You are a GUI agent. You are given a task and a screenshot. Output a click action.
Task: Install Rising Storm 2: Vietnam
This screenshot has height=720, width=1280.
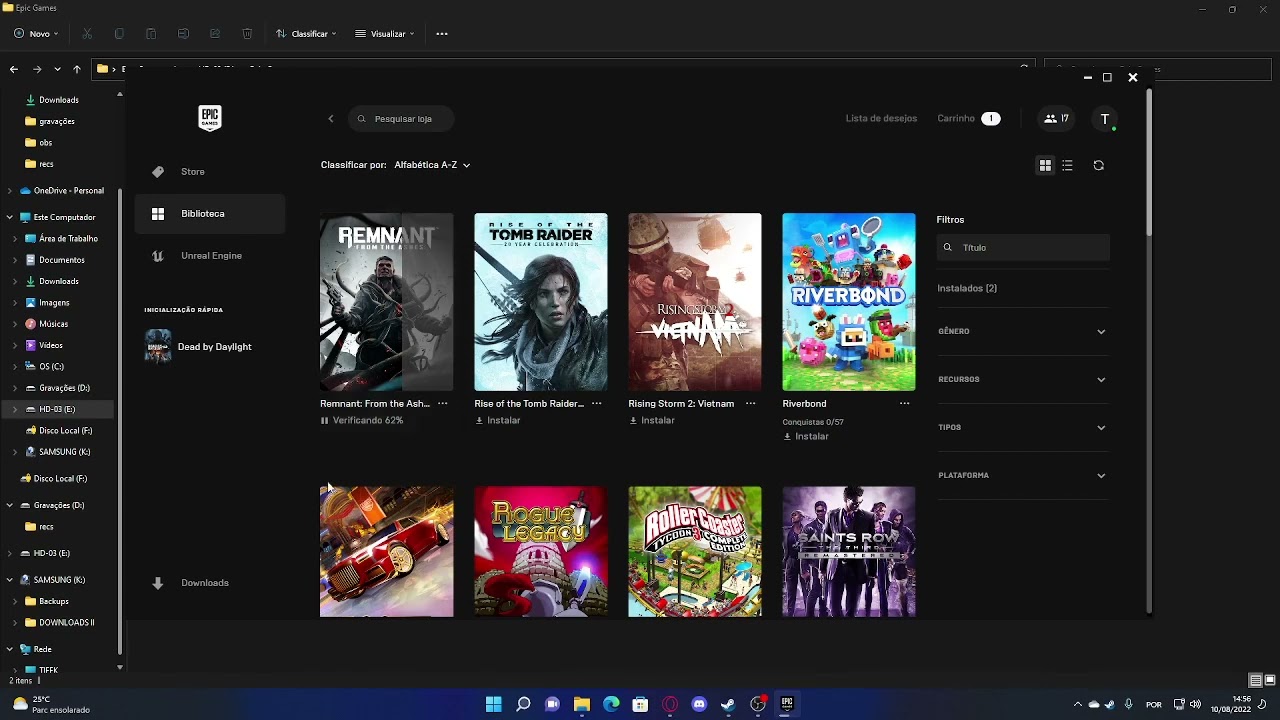coord(652,421)
